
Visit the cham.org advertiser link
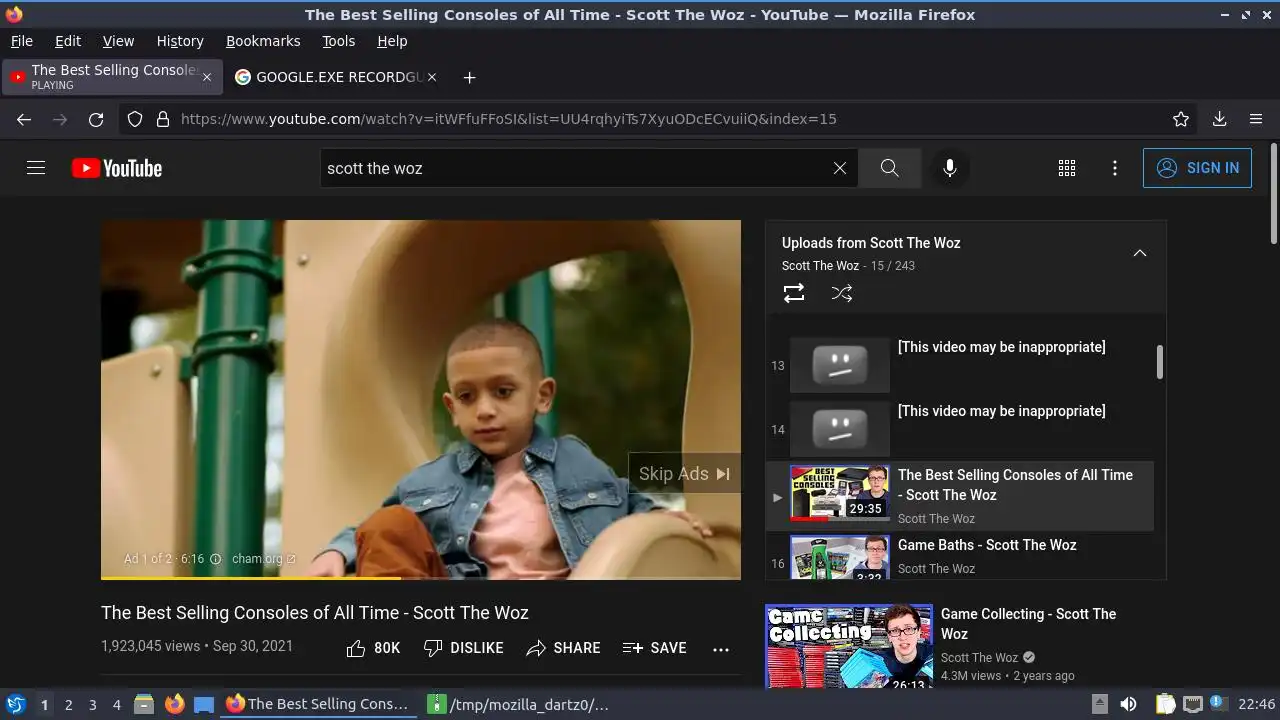pyautogui.click(x=263, y=559)
